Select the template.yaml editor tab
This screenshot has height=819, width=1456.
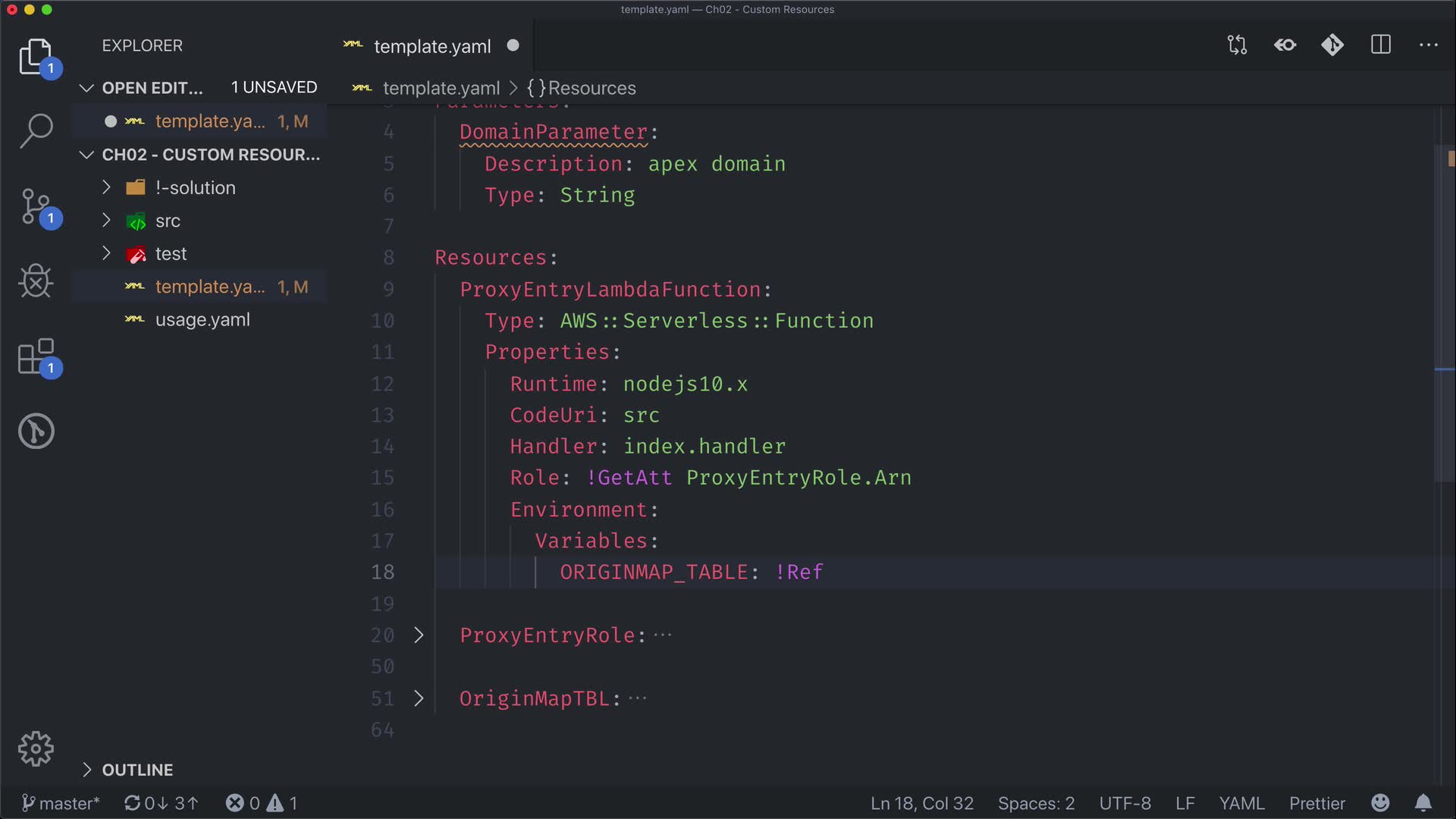431,46
